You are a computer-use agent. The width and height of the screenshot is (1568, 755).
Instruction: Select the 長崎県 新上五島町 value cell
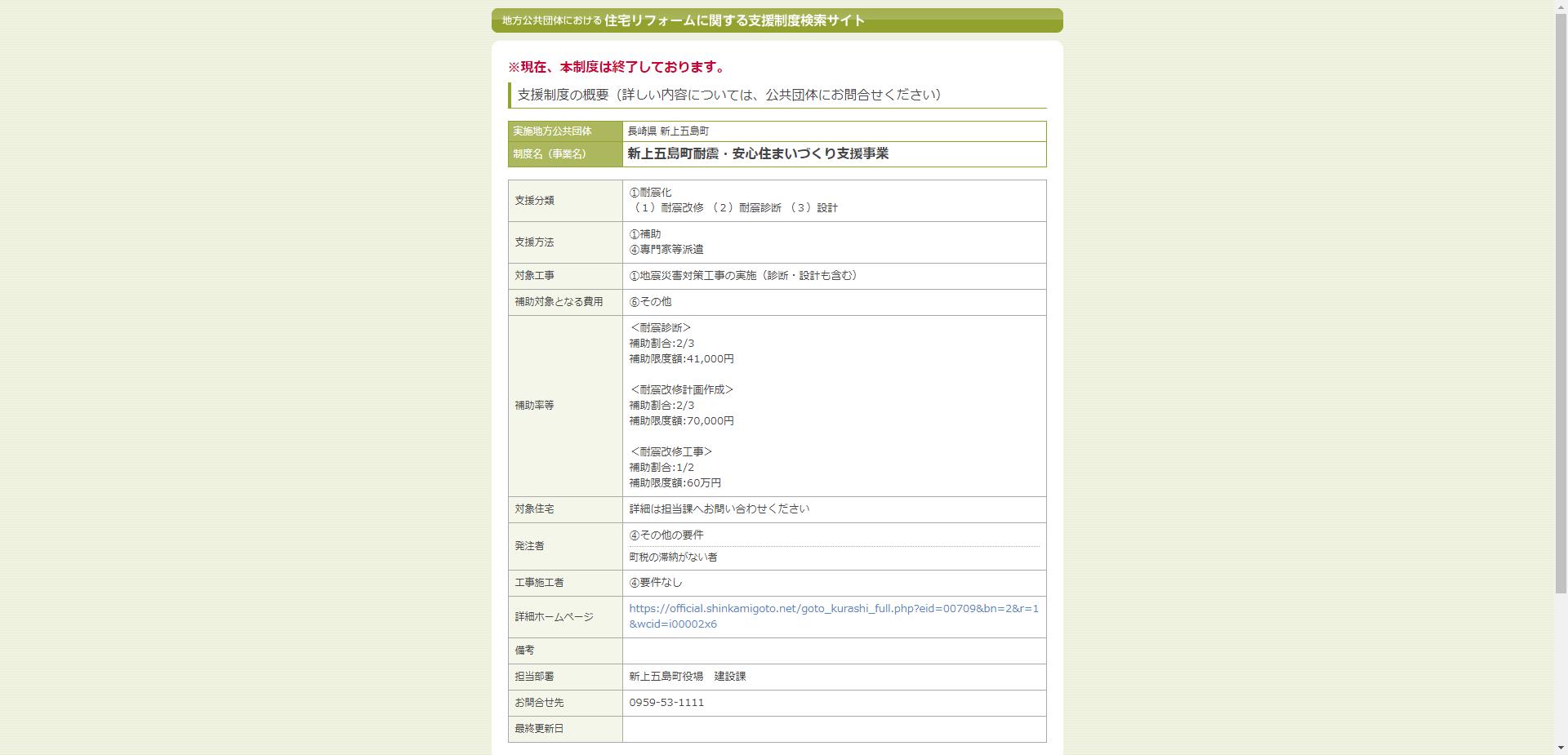[668, 131]
